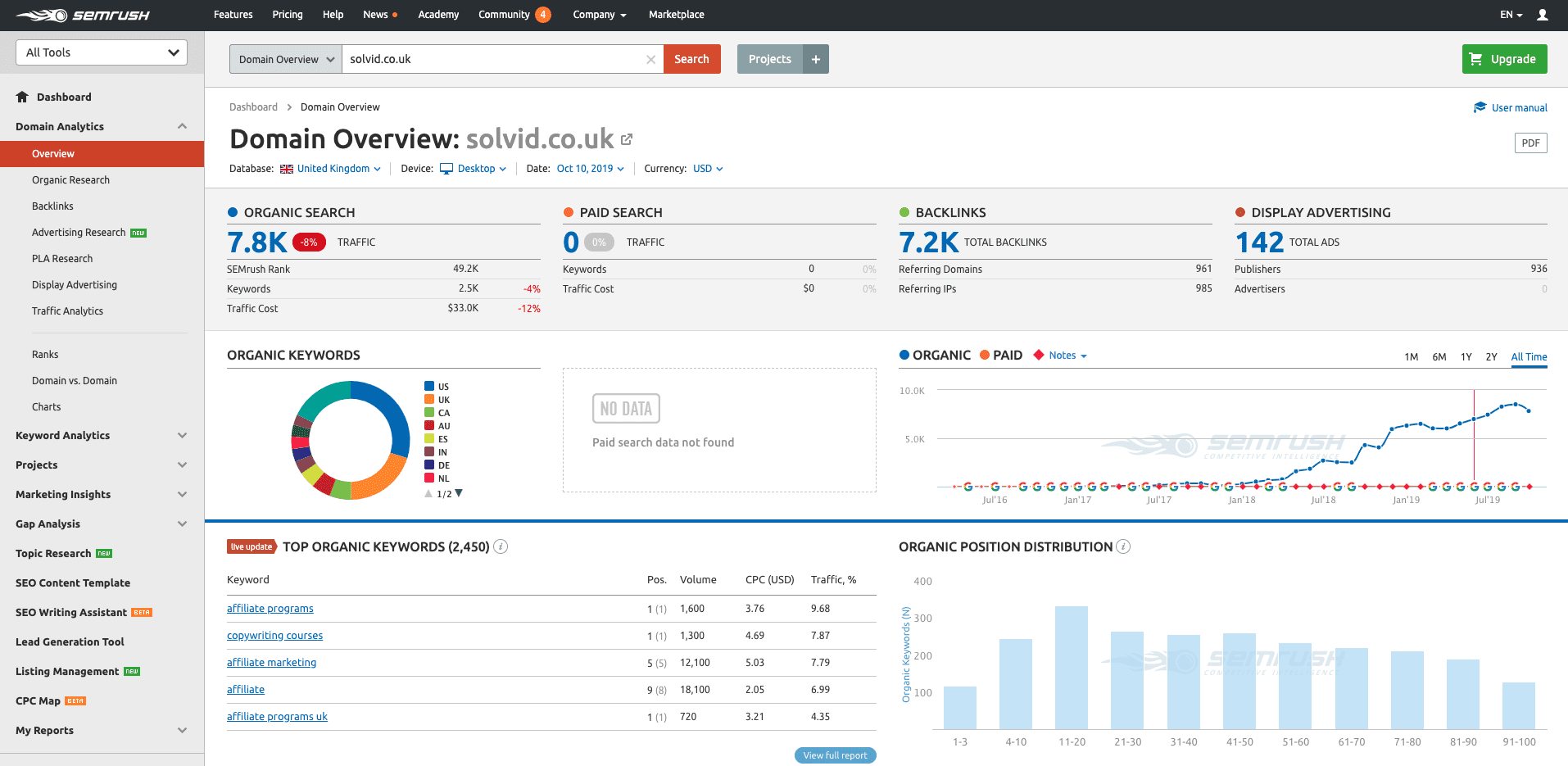The width and height of the screenshot is (1568, 766).
Task: Click the Dashboard breadcrumb link
Action: (254, 107)
